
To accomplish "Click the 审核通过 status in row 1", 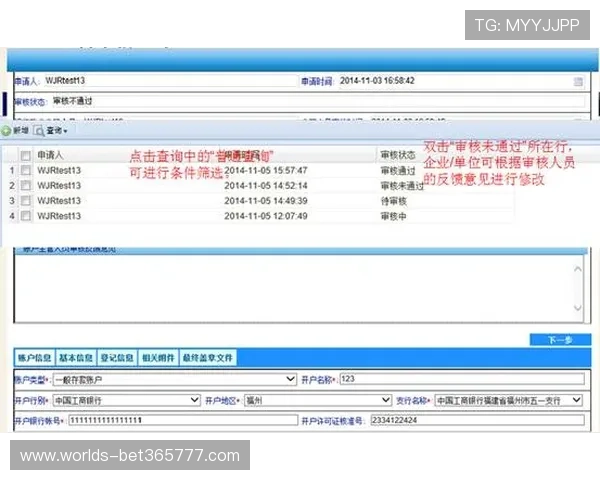I will [x=398, y=170].
